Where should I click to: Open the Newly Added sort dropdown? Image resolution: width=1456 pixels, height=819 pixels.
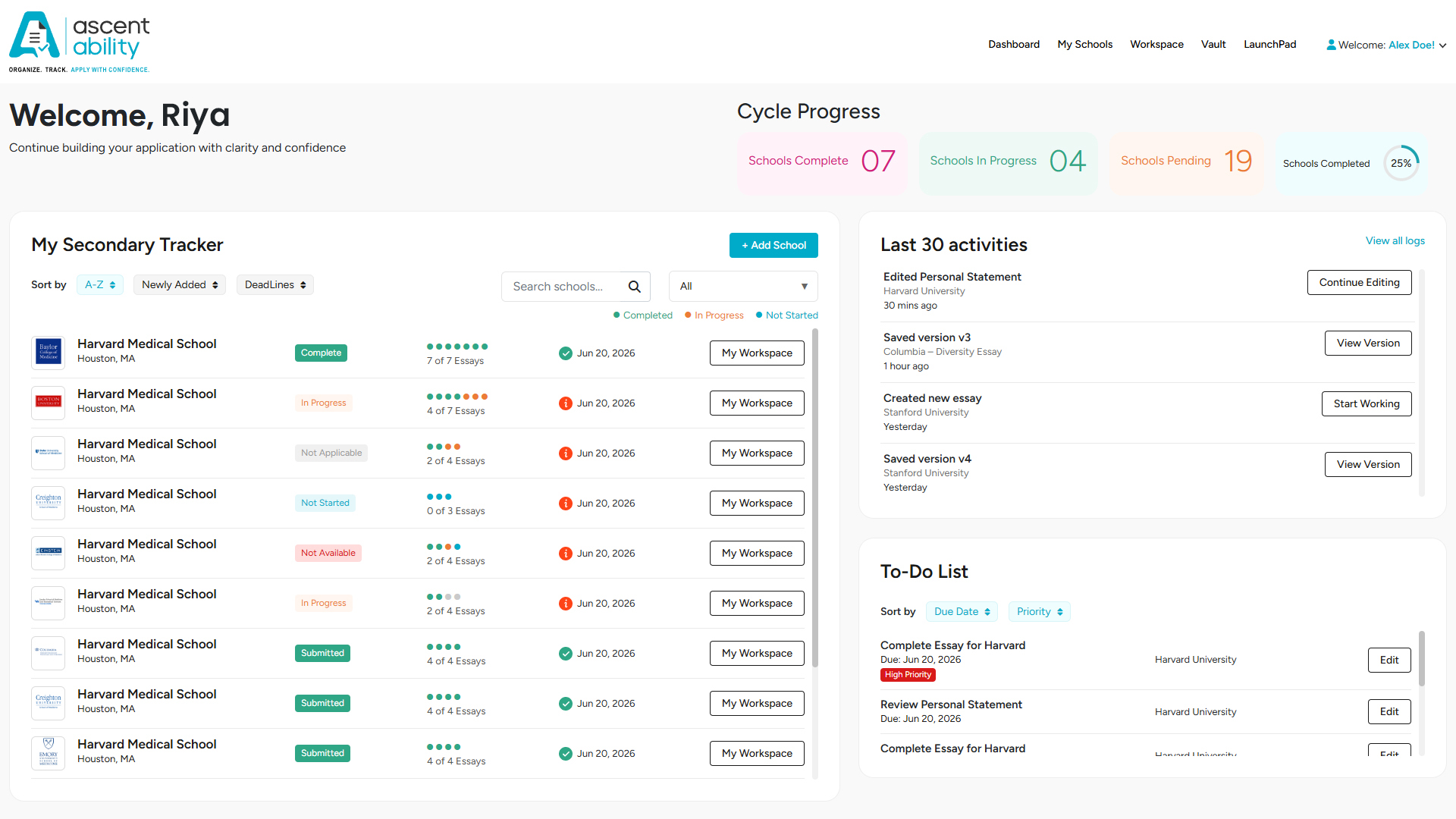point(180,285)
